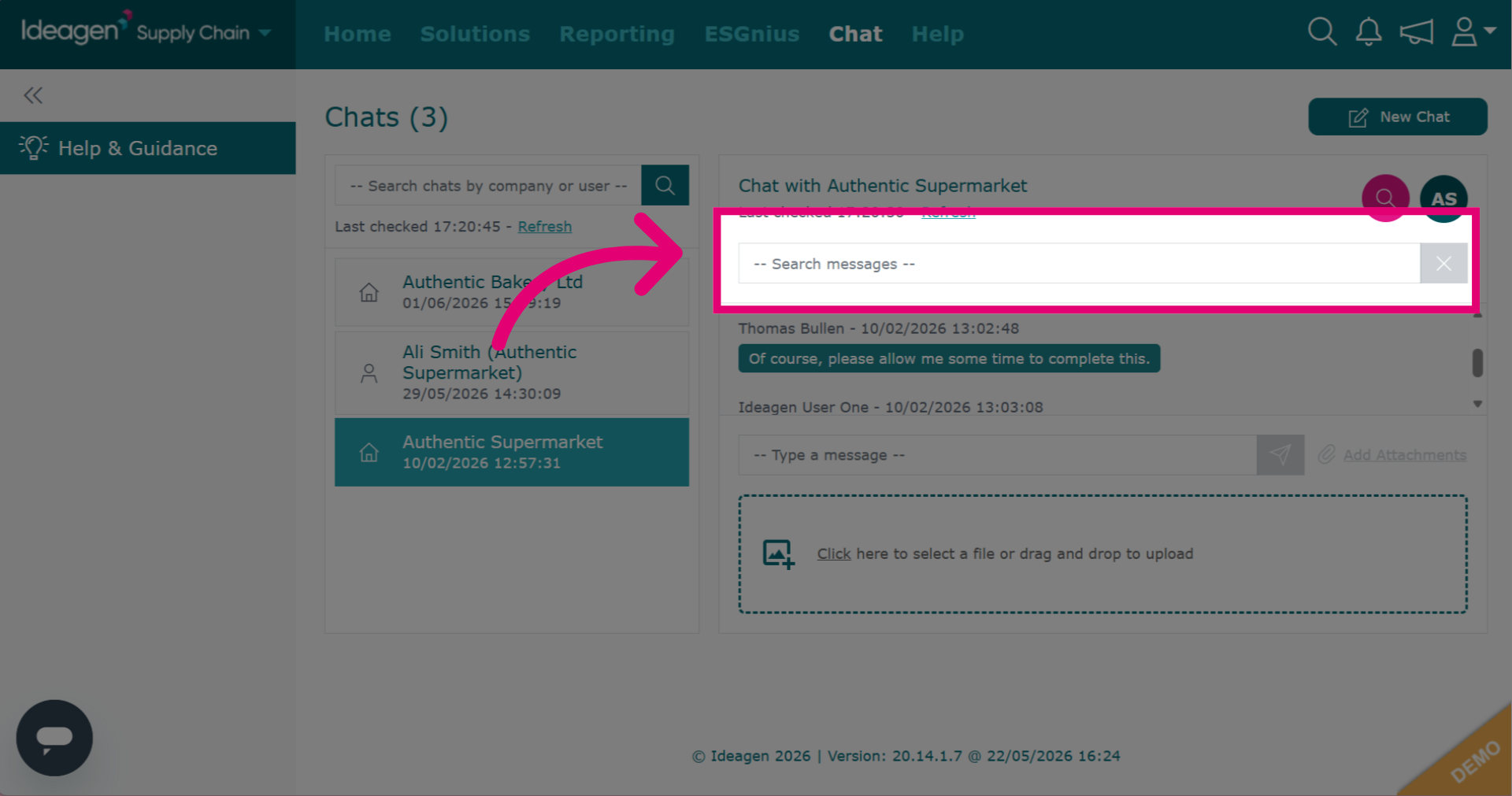Image resolution: width=1512 pixels, height=796 pixels.
Task: Go to the Home menu
Action: pos(358,34)
